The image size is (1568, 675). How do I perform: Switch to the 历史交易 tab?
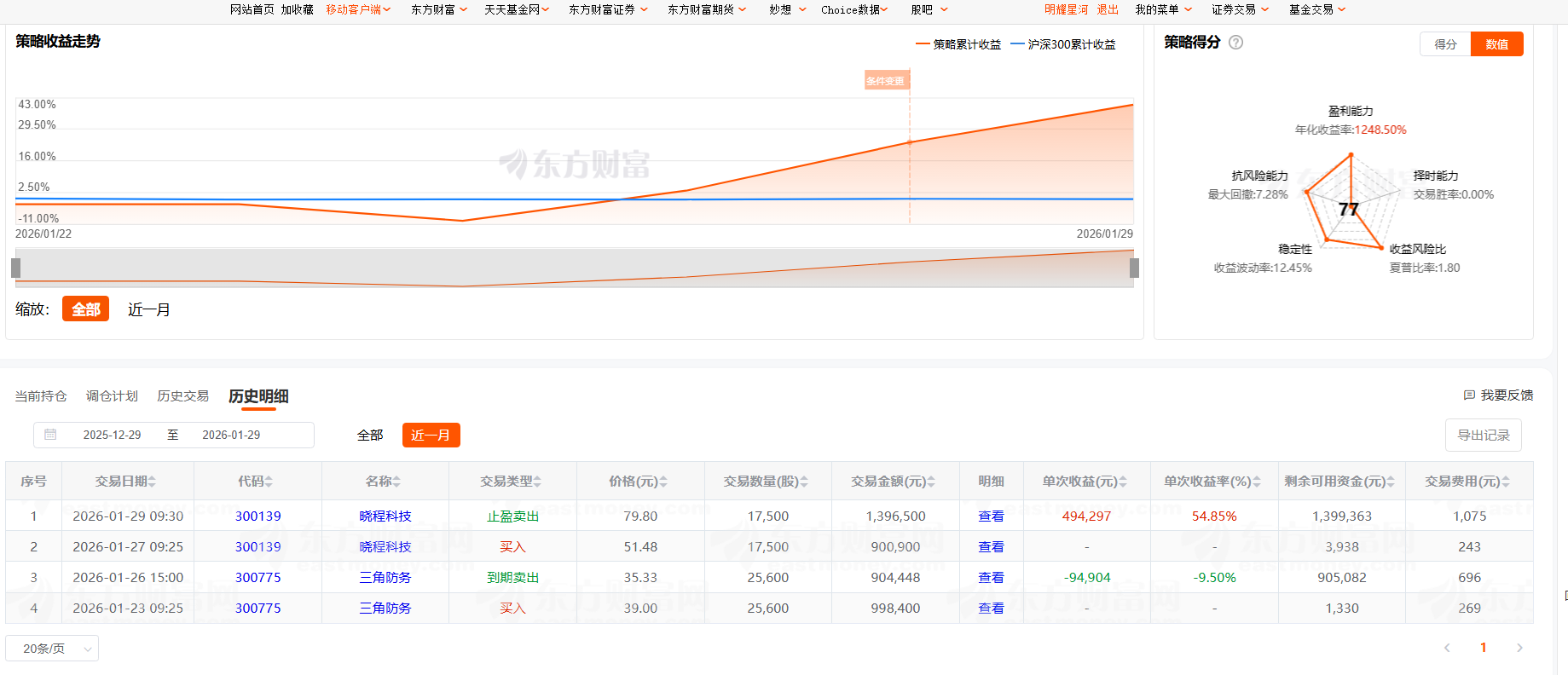[x=182, y=396]
